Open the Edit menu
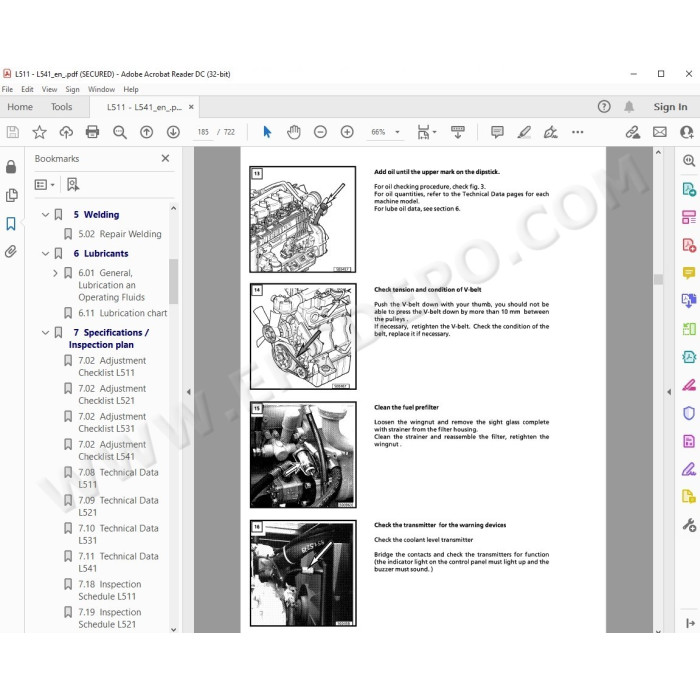The width and height of the screenshot is (700, 700). [x=27, y=89]
